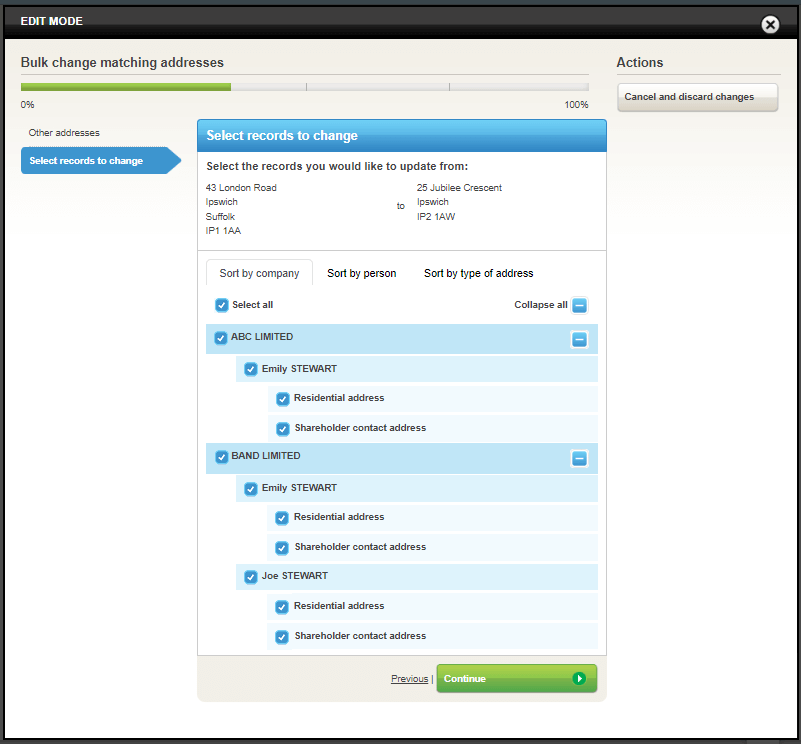Open the Other addresses step
This screenshot has width=801, height=744.
click(64, 133)
